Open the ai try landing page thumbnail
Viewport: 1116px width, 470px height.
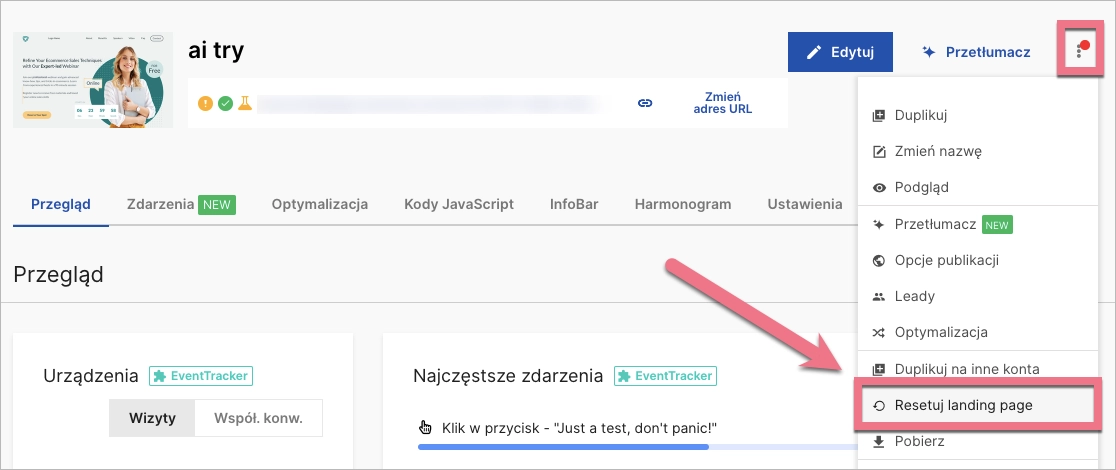[93, 80]
